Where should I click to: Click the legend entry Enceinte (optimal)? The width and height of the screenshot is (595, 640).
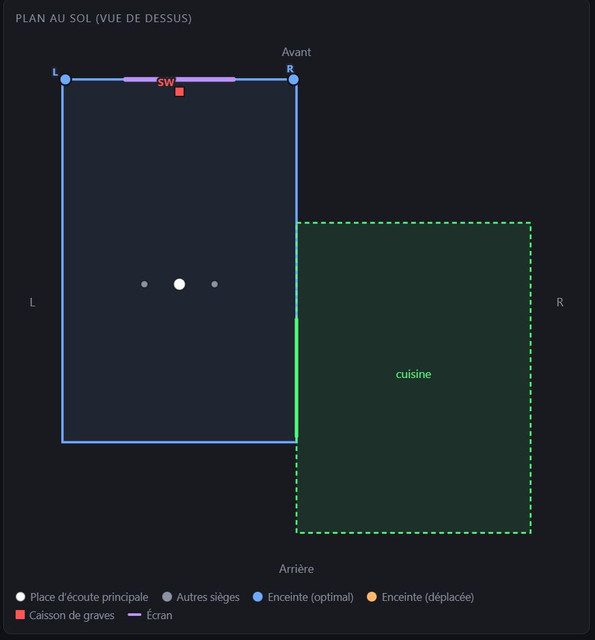[x=303, y=597]
